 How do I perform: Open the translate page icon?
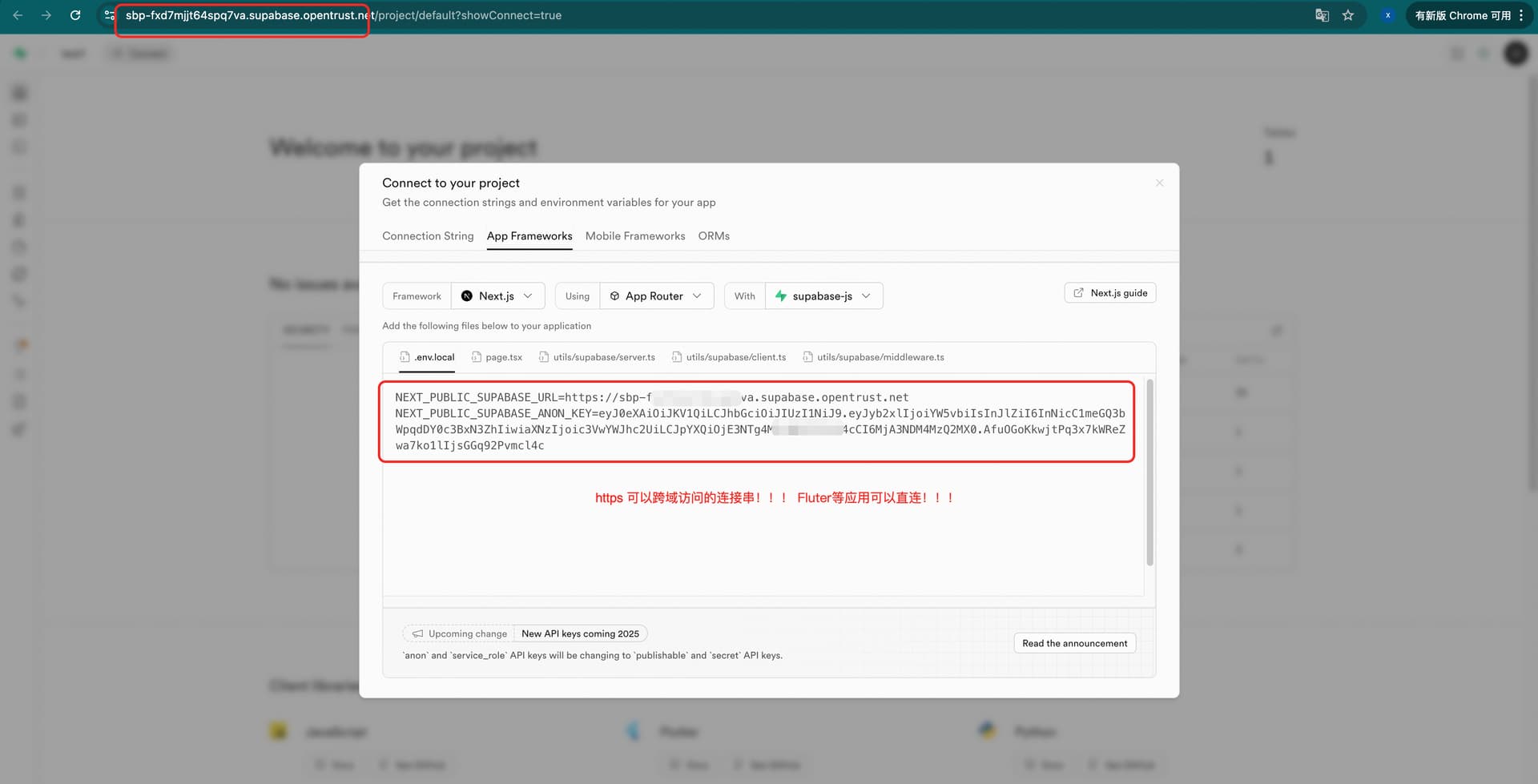[x=1323, y=15]
